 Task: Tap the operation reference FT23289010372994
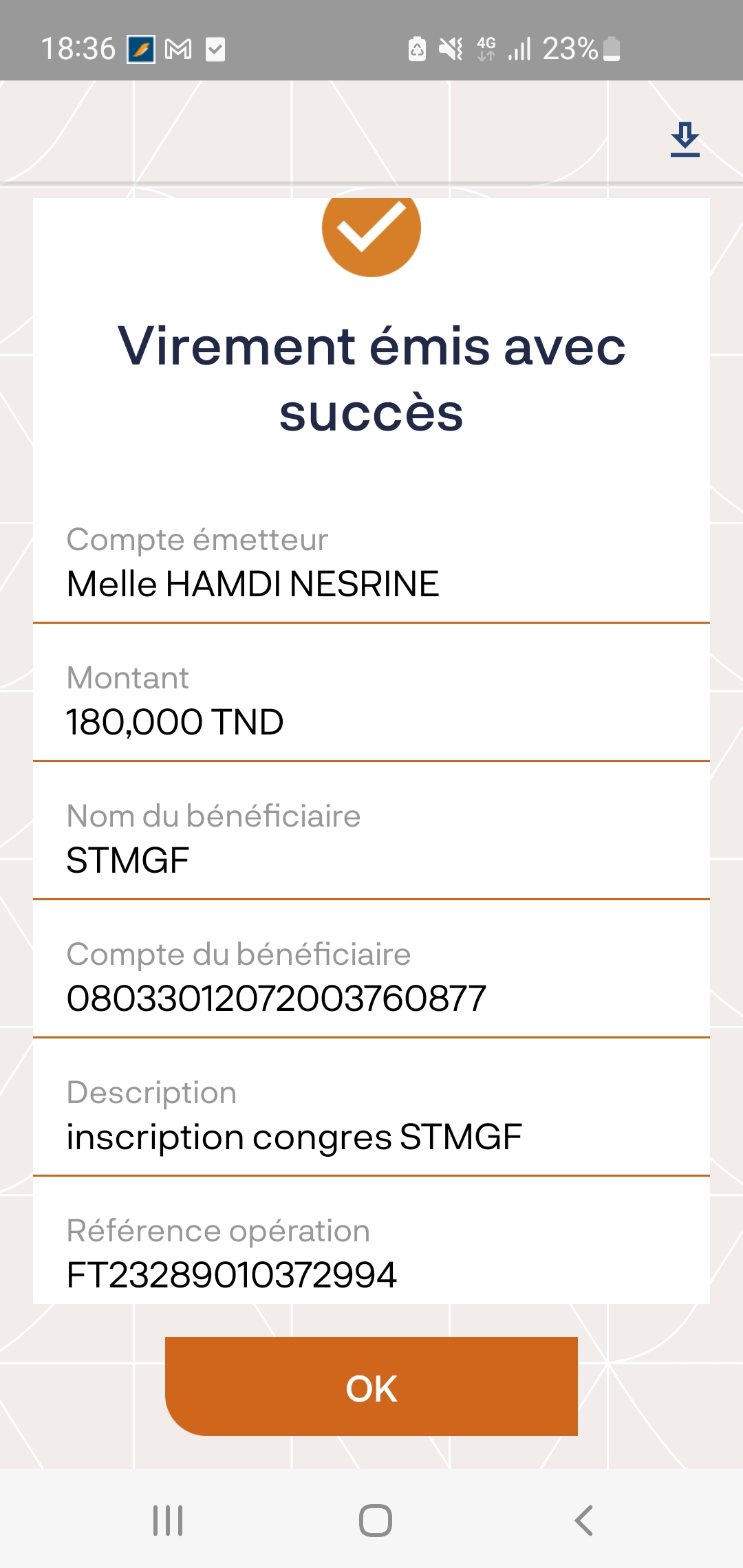point(232,1275)
